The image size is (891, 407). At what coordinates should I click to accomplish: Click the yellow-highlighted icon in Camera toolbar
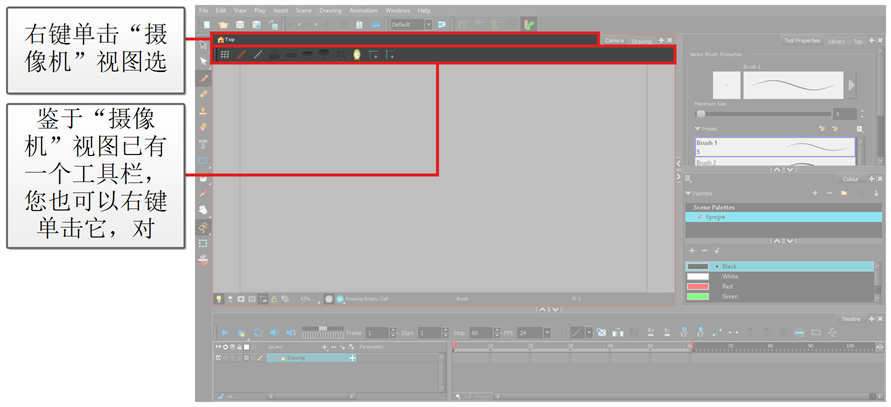coord(356,54)
